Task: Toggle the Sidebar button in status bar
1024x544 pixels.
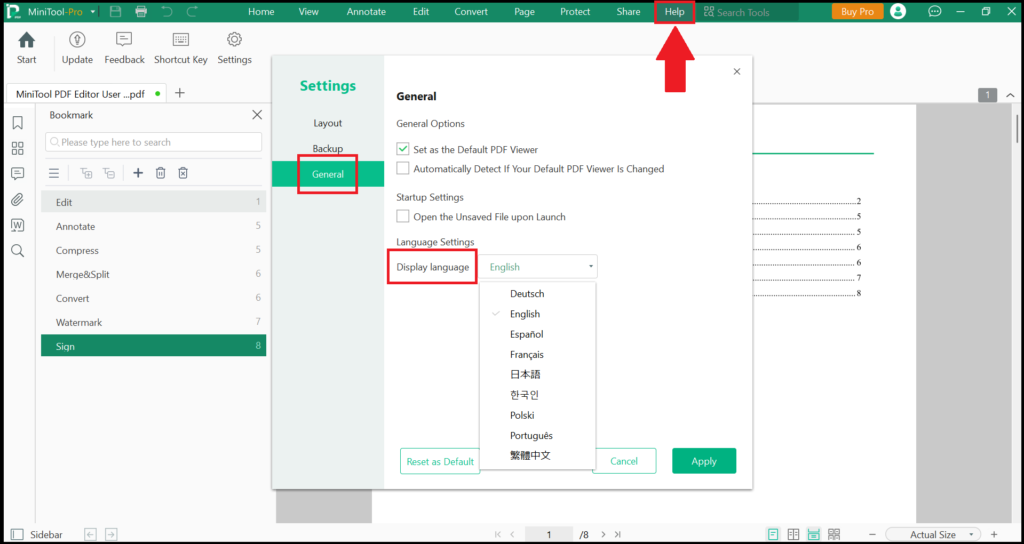Action: [x=37, y=534]
